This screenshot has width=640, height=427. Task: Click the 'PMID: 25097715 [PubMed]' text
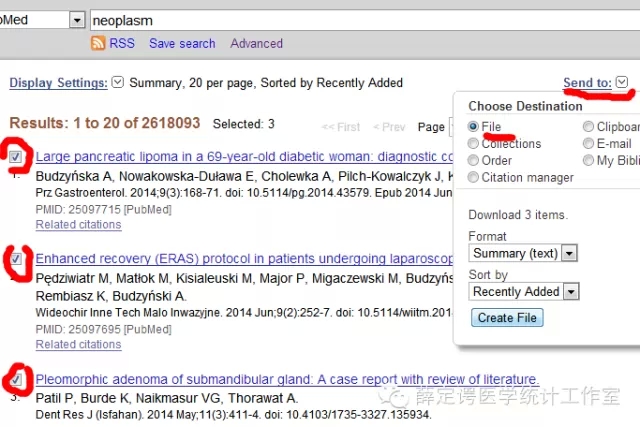tap(103, 209)
